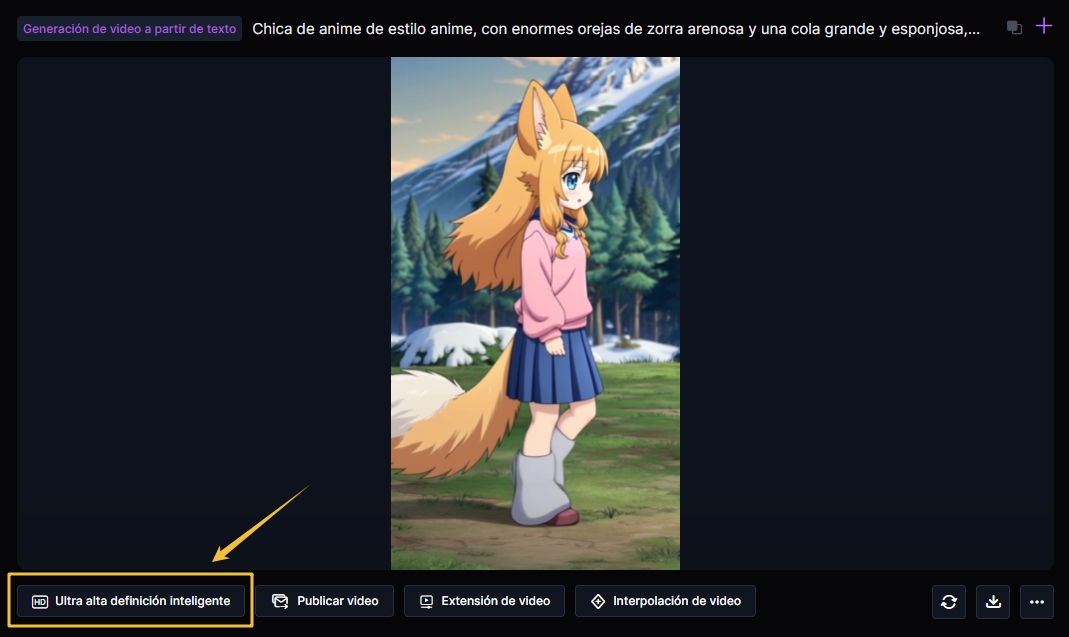Screen dimensions: 1069x637
Task: Click the 'Ultra alta definición inteligente' button text
Action: [142, 601]
